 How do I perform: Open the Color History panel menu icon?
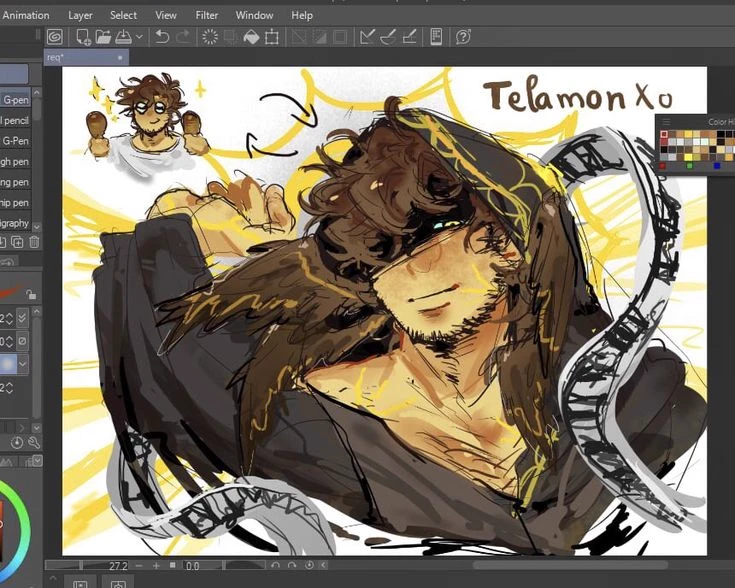coord(666,122)
